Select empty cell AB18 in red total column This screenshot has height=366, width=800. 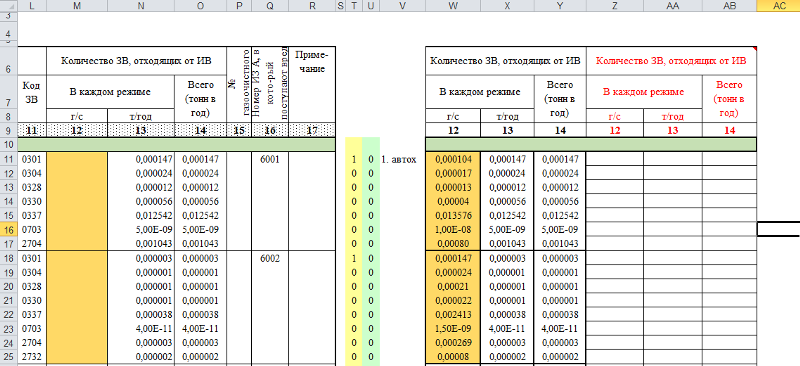click(730, 258)
